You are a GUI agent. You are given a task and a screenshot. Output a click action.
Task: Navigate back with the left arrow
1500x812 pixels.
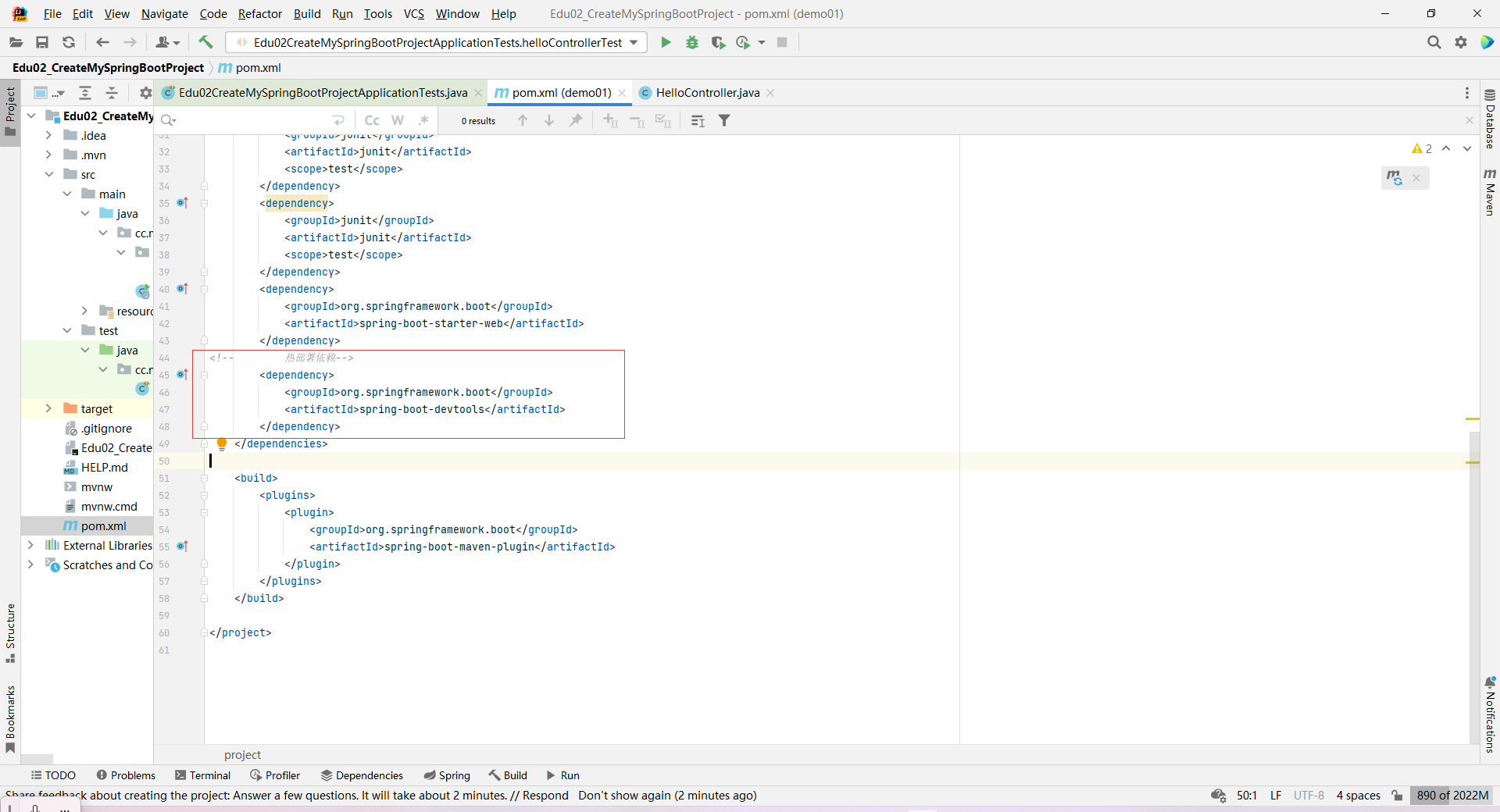(x=102, y=42)
